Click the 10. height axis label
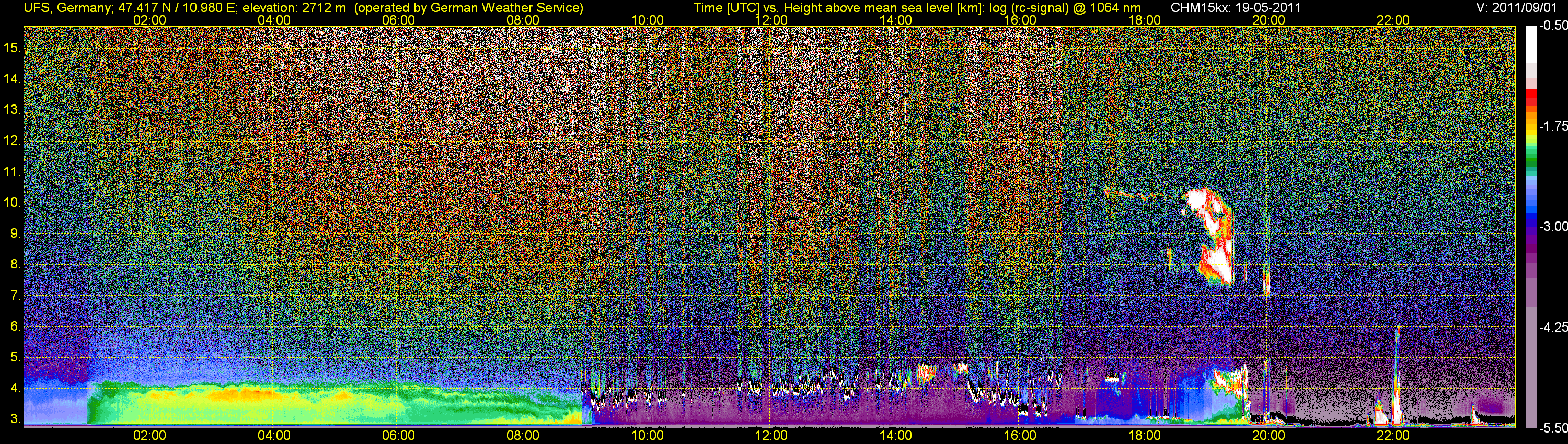Image resolution: width=1568 pixels, height=444 pixels. click(x=12, y=203)
